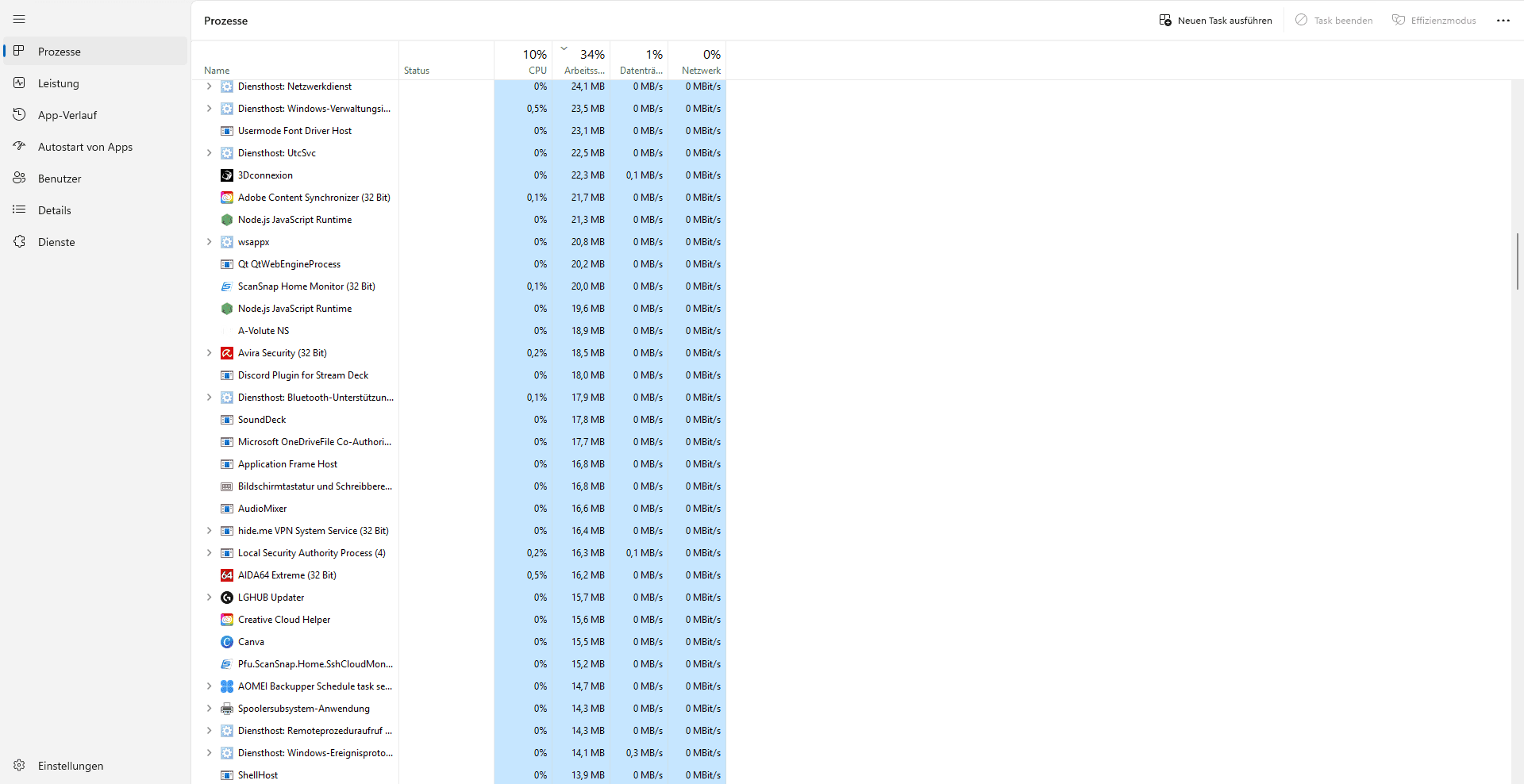Viewport: 1524px width, 784px height.
Task: Sort by Netzwerk column header
Action: 697,61
